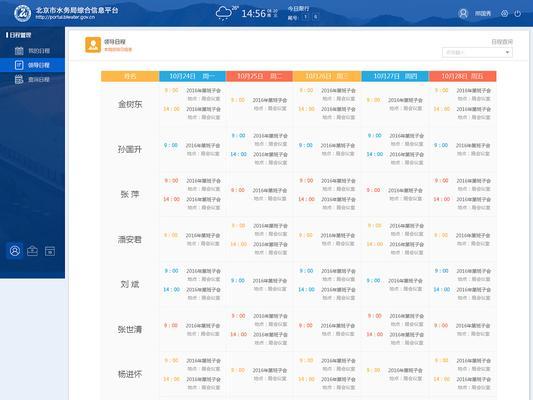Click the power logout icon
Screen dimensions: 533x400
tap(517, 13)
